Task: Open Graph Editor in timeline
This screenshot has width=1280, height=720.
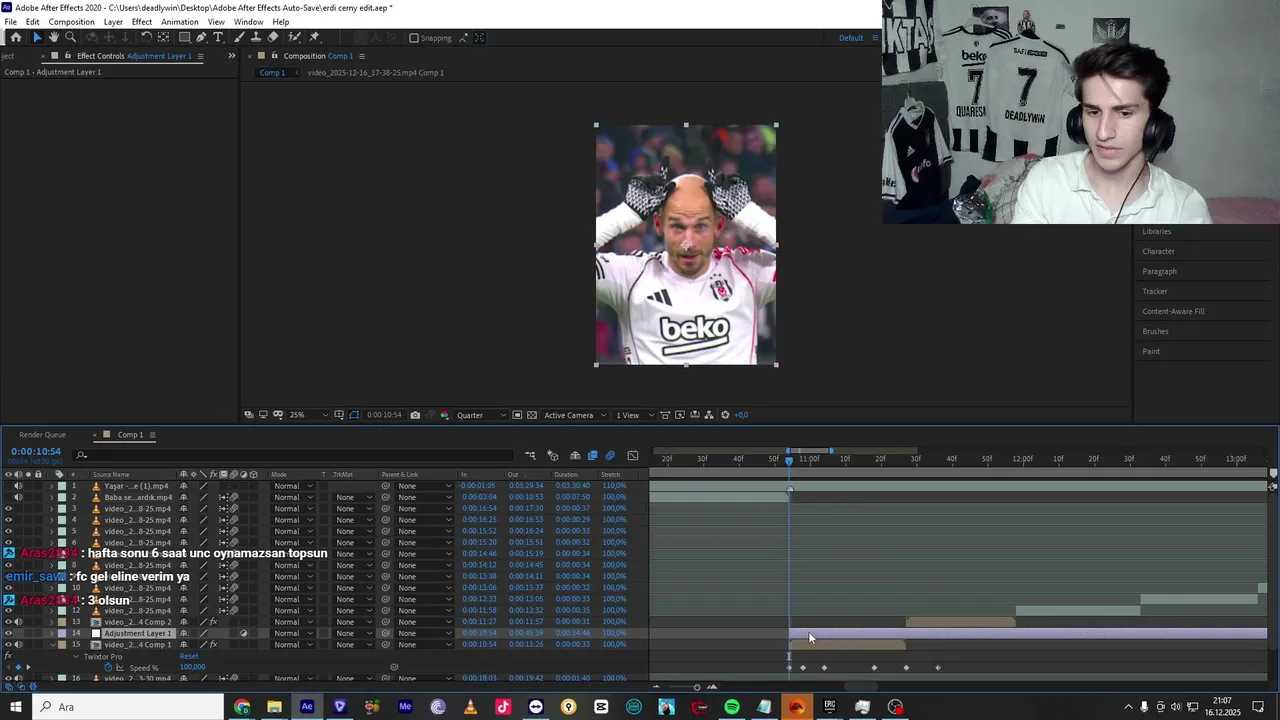Action: pos(632,456)
